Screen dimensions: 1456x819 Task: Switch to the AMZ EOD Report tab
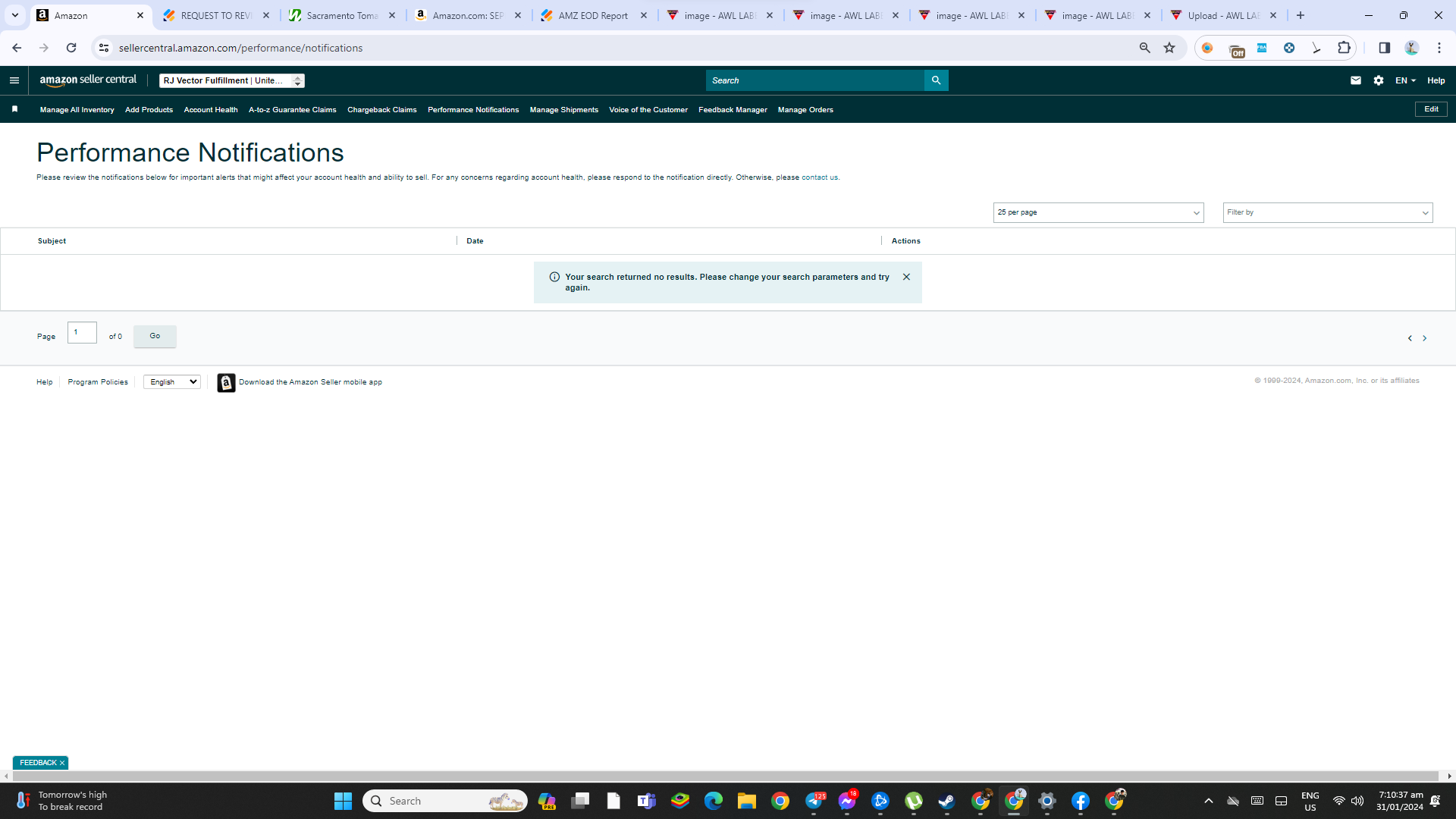593,15
